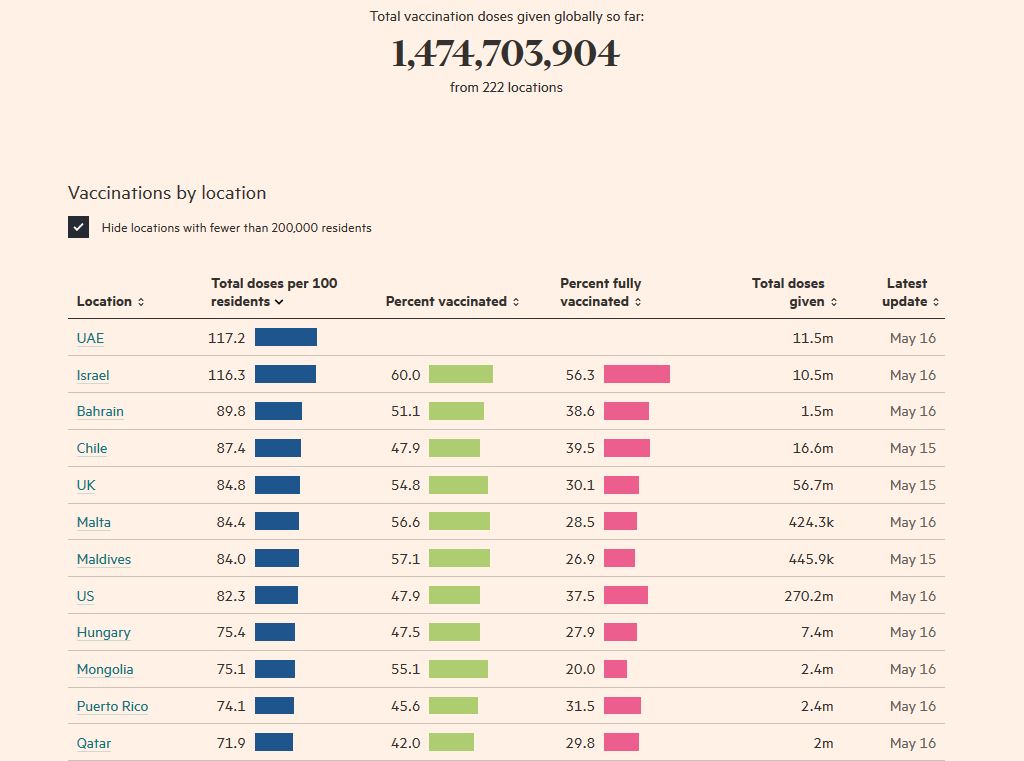
Task: Open the UAE location link
Action: (90, 338)
